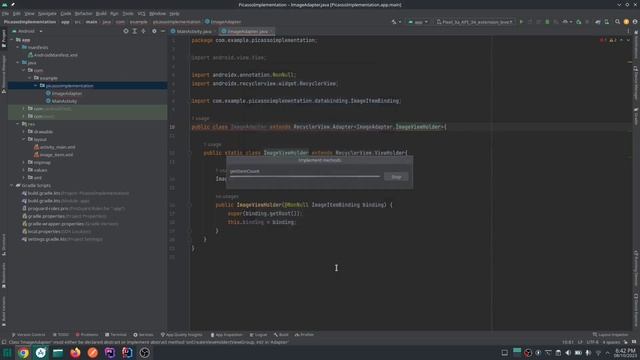Collapse the picassoimplementation package node

point(36,86)
